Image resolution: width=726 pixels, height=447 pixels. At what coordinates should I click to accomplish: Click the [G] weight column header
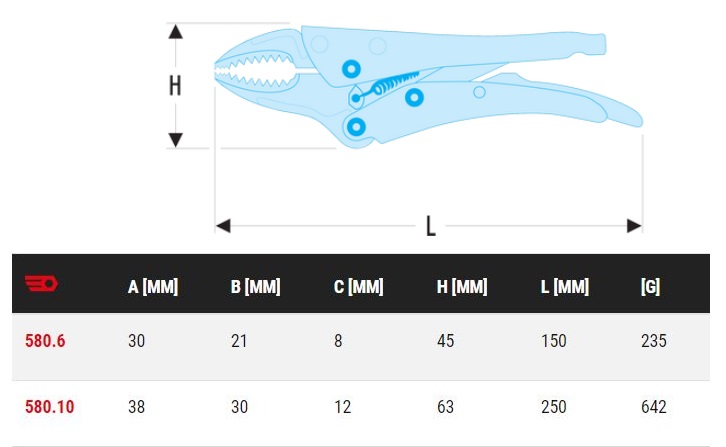pos(651,287)
